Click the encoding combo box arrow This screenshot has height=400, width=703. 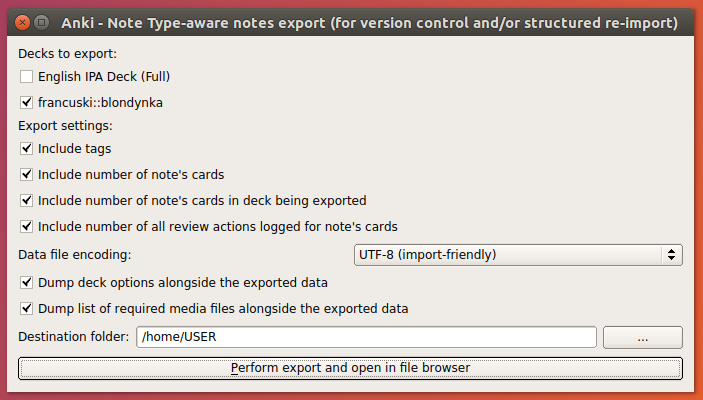(672, 255)
